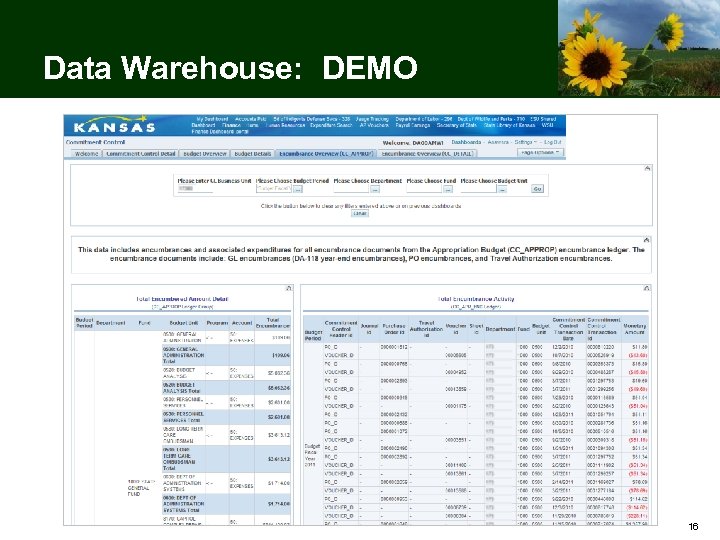Select Encumbrance Overview (CC_DETAIL) tab
The height and width of the screenshot is (540, 720).
coord(427,154)
